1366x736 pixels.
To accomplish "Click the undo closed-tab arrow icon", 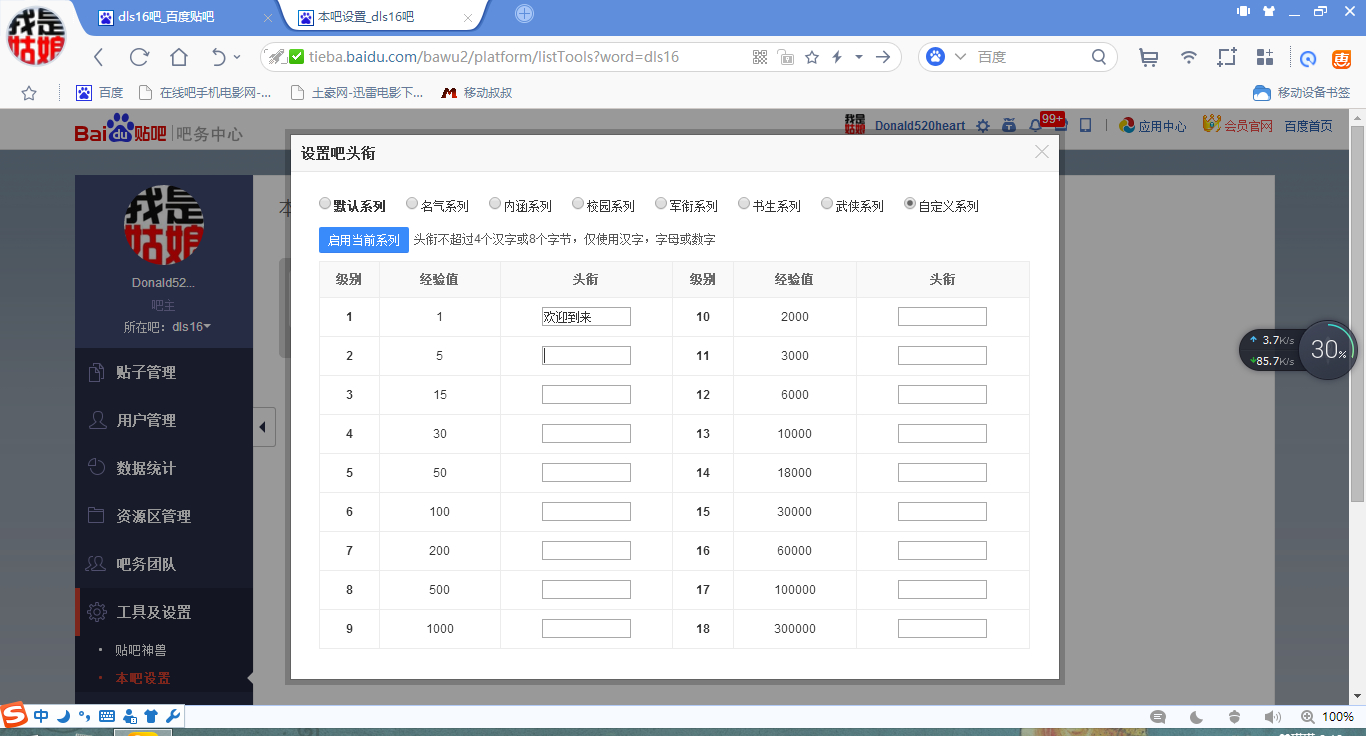I will pyautogui.click(x=219, y=57).
